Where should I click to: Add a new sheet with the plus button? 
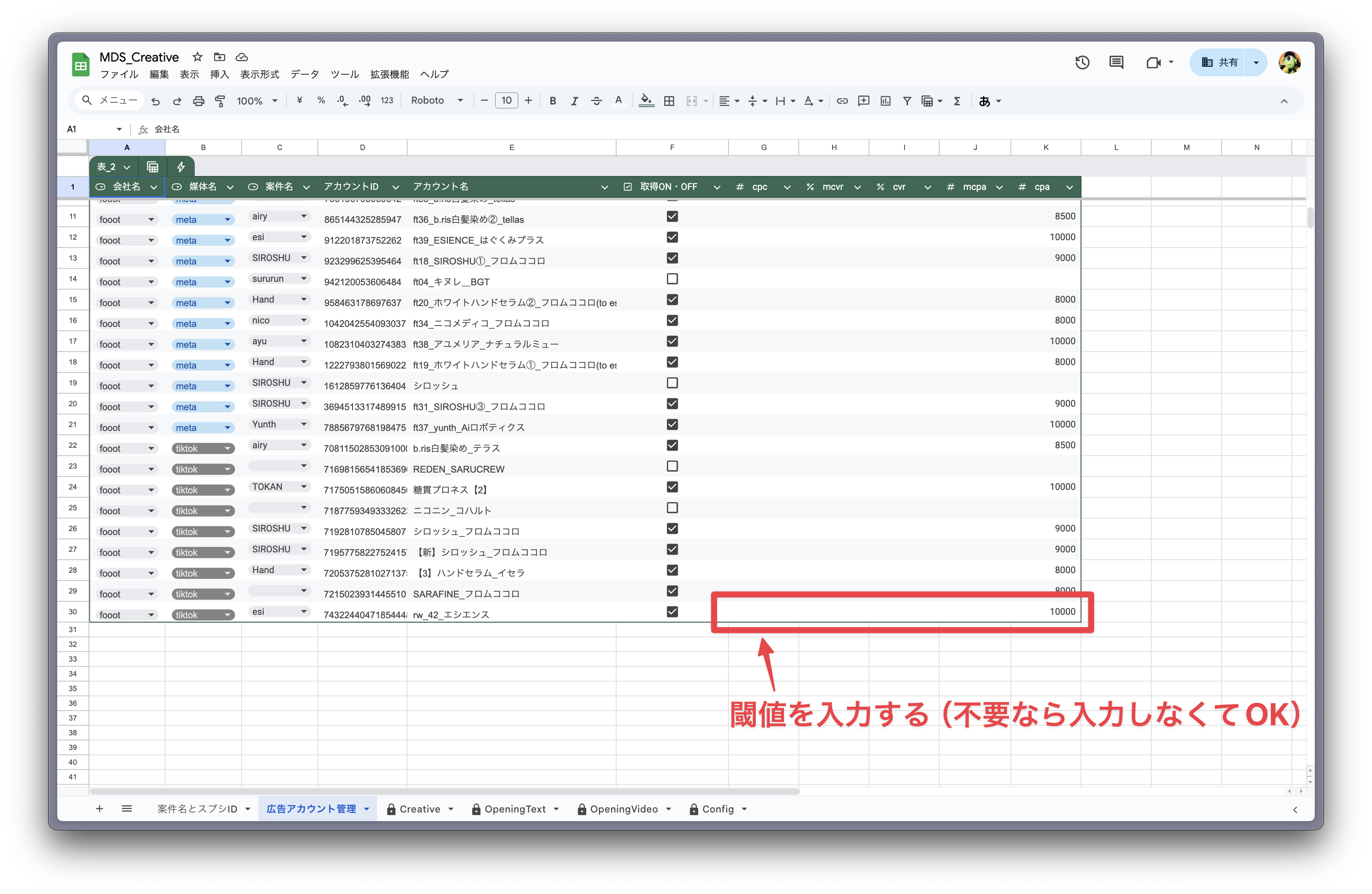99,809
